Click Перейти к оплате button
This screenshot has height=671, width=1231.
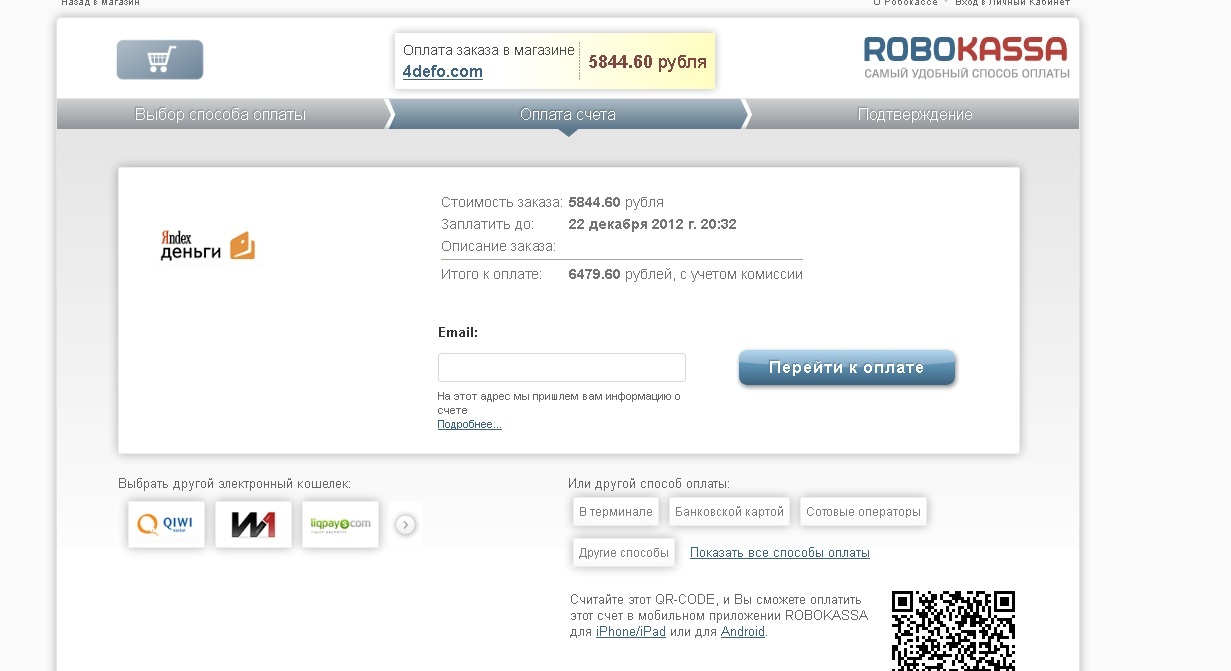pyautogui.click(x=847, y=367)
